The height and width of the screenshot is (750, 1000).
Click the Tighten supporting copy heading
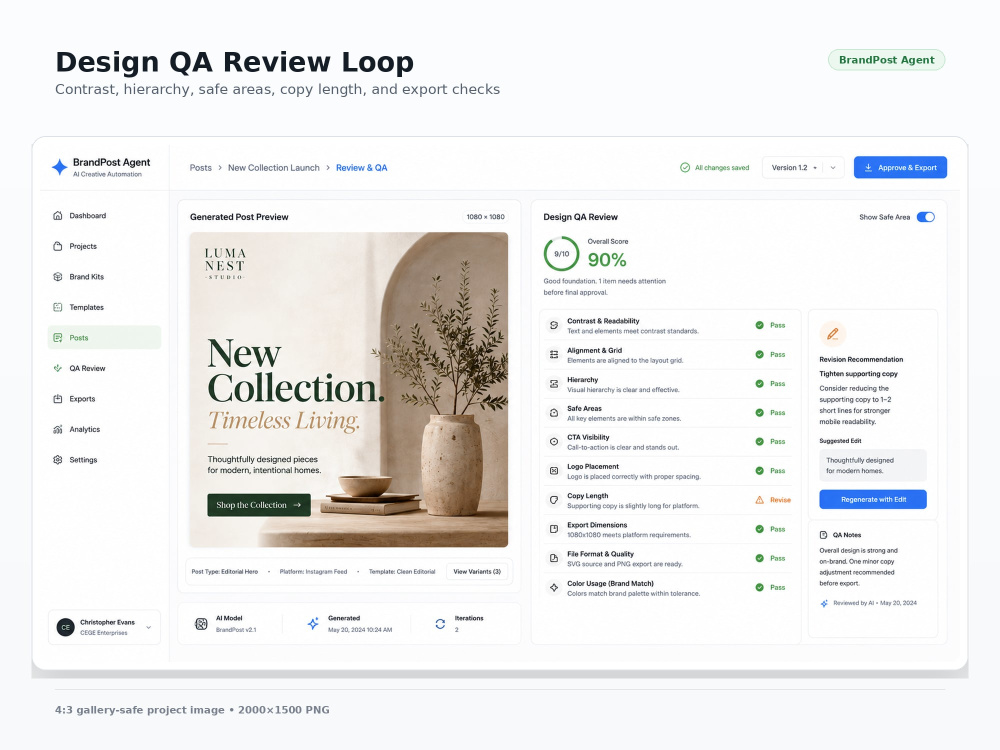click(858, 374)
